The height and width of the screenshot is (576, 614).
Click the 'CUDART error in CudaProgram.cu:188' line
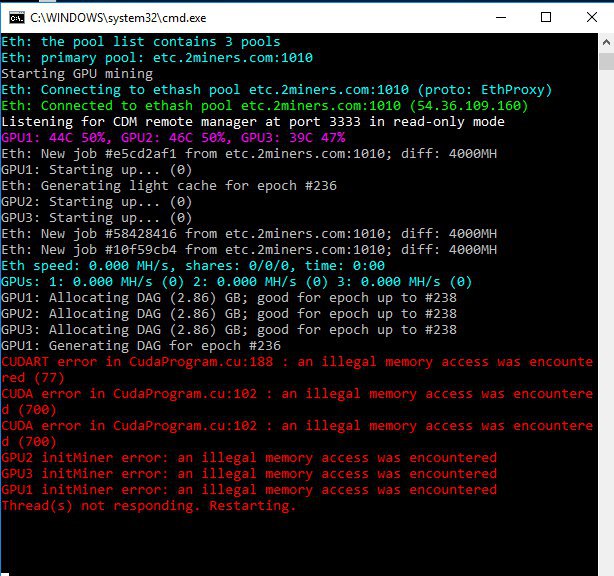297,362
